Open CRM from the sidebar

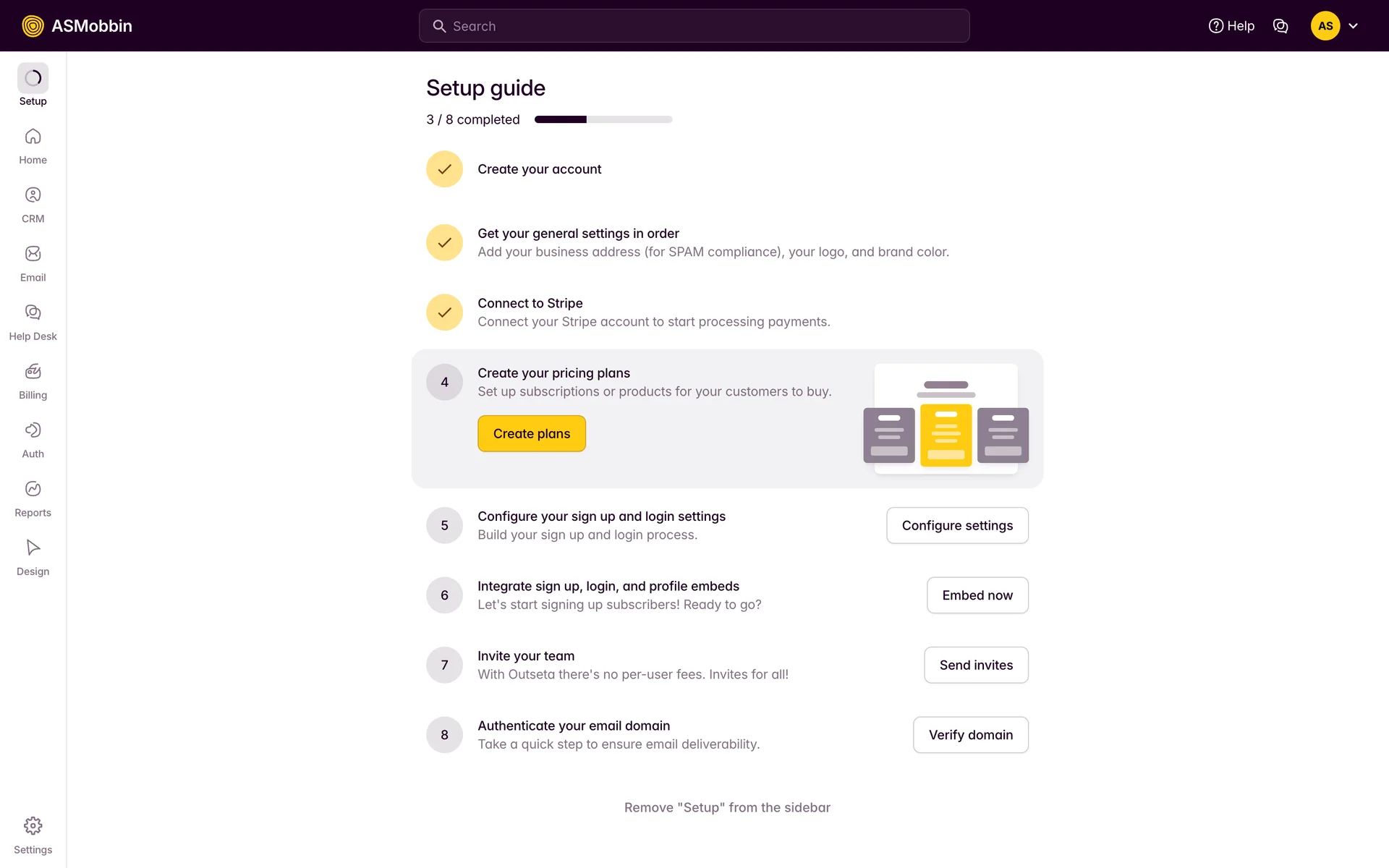33,205
